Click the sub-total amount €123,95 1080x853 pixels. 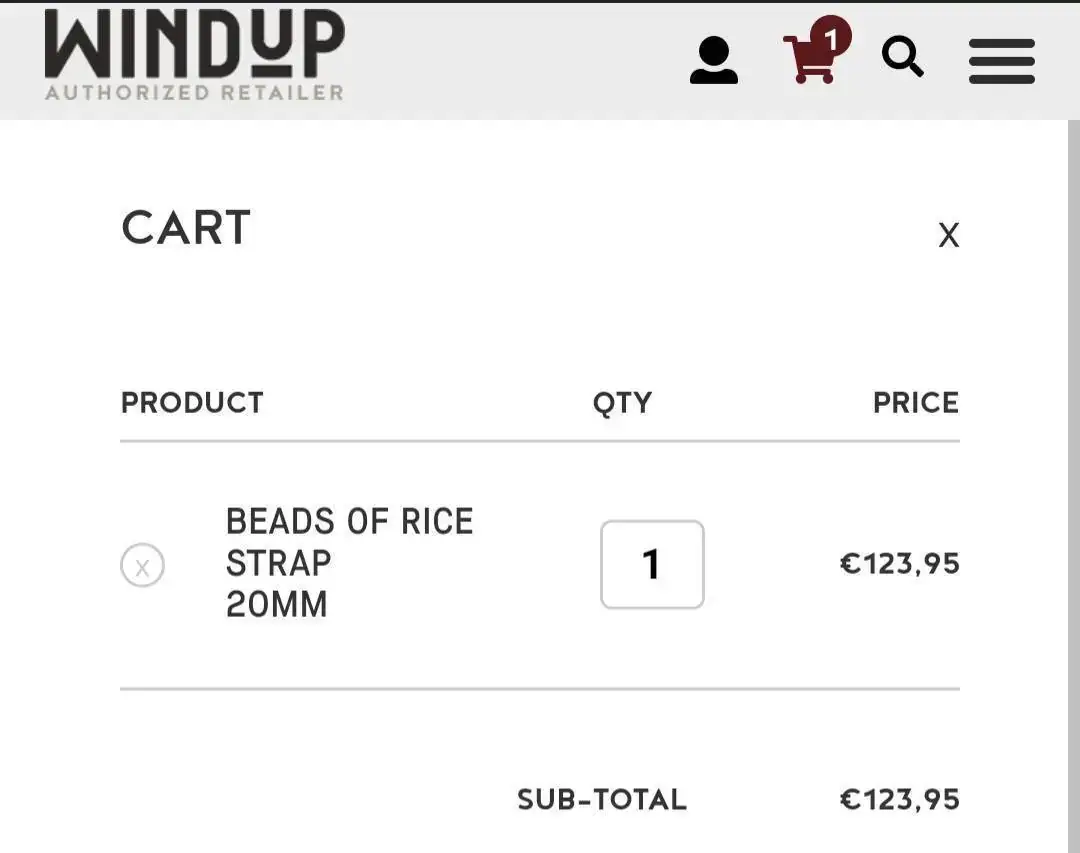coord(899,800)
